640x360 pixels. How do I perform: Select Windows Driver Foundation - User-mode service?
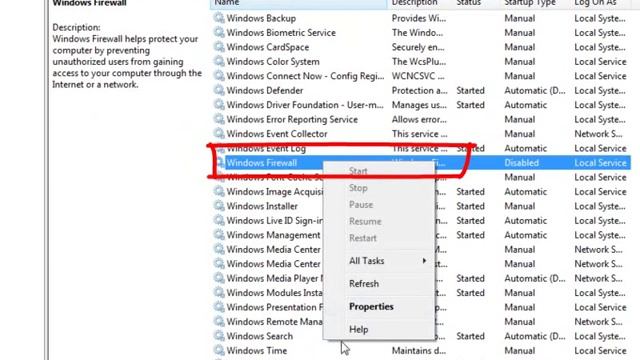305,105
